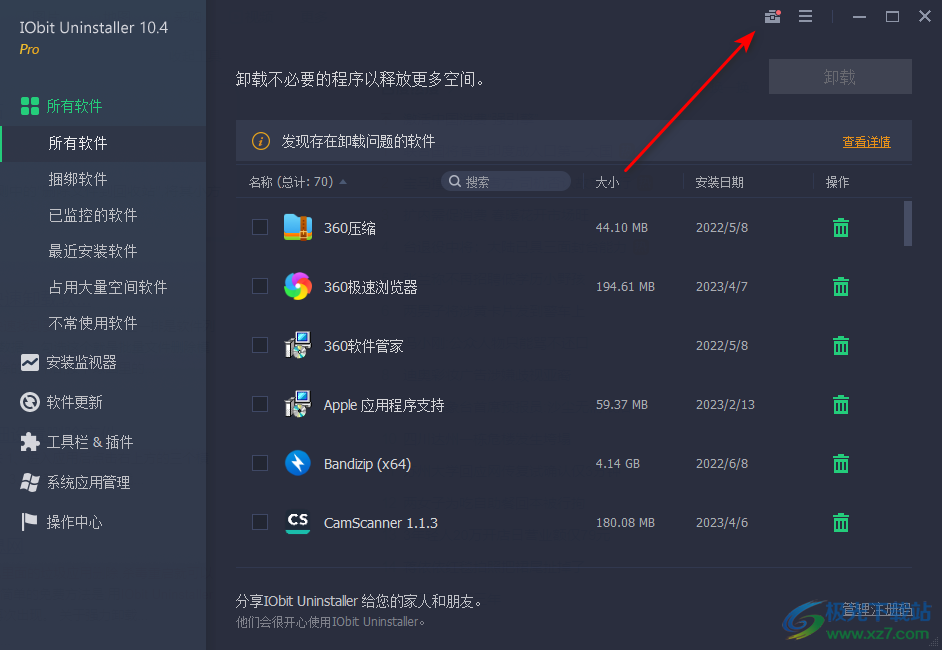Viewport: 942px width, 650px height.
Task: Click the magnifier icon in search box
Action: tap(455, 181)
